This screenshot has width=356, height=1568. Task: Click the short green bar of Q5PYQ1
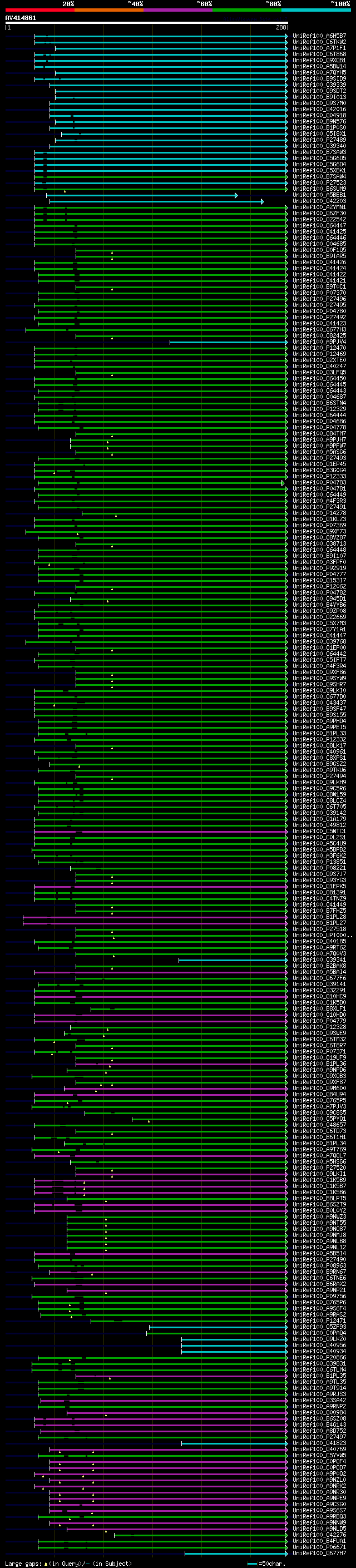click(x=209, y=1119)
